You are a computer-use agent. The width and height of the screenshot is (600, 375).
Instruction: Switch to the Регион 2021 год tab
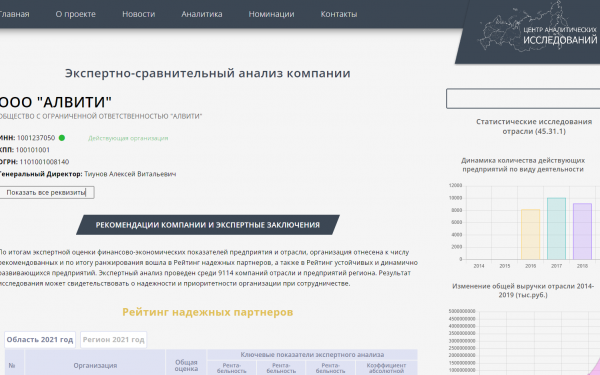(114, 340)
